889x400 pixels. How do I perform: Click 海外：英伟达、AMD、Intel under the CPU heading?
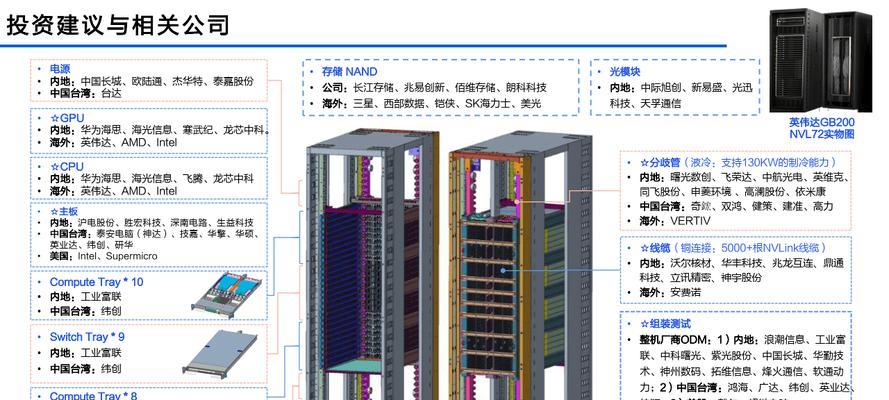click(113, 191)
